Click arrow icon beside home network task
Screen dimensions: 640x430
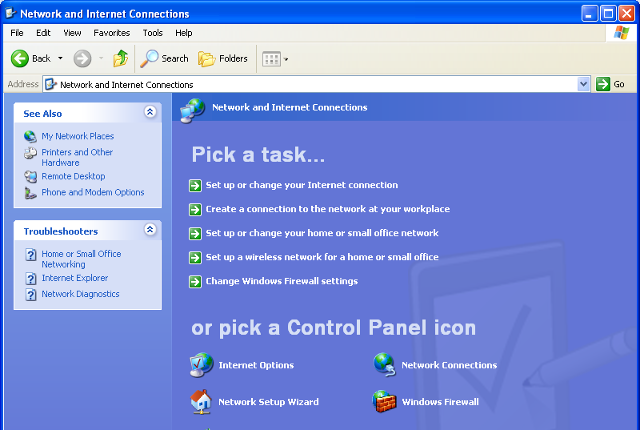pos(195,233)
